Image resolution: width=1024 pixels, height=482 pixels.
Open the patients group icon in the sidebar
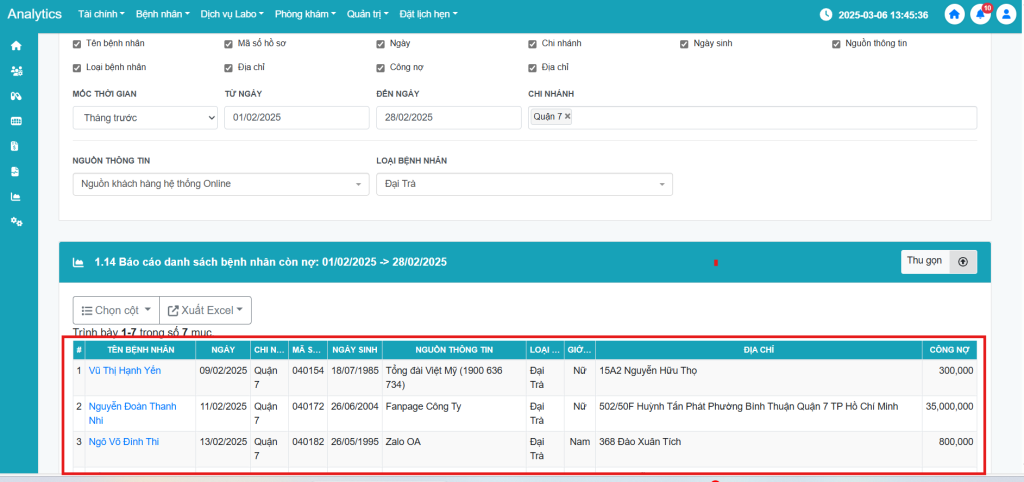15,71
